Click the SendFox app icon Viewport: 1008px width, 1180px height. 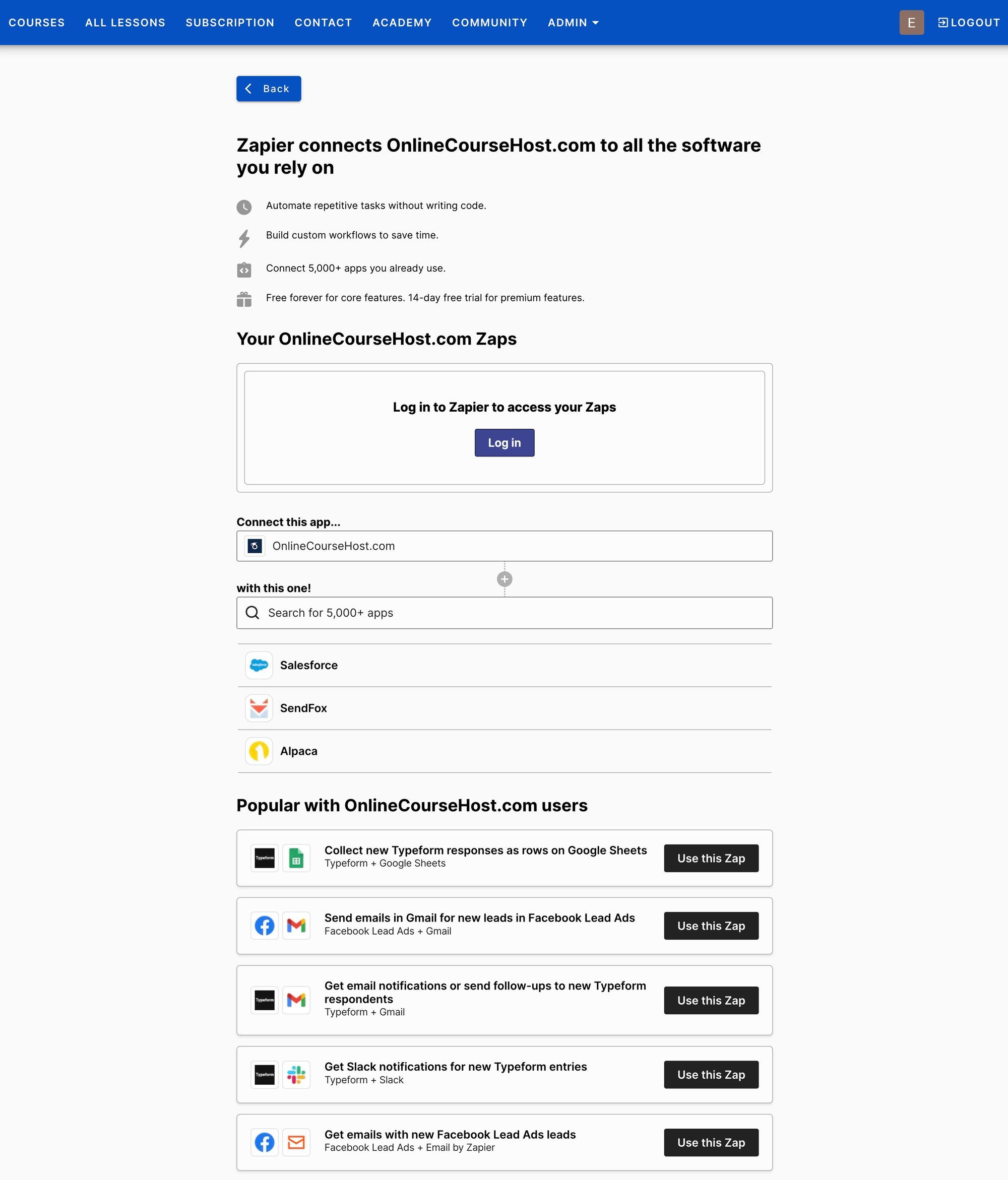click(x=260, y=707)
